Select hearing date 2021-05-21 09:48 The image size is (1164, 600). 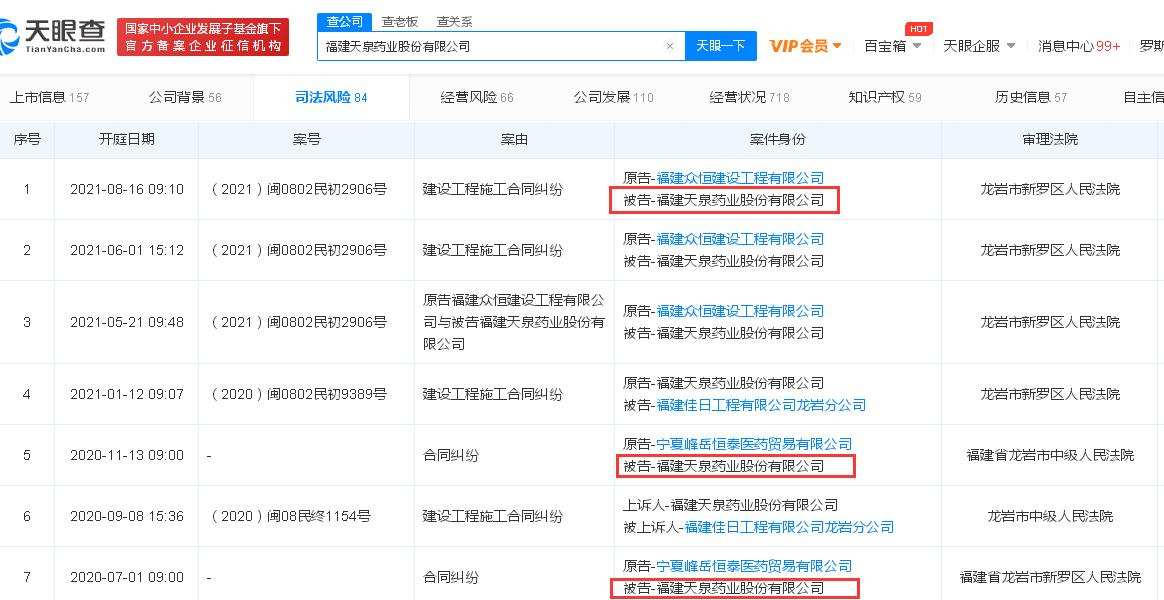pyautogui.click(x=126, y=322)
